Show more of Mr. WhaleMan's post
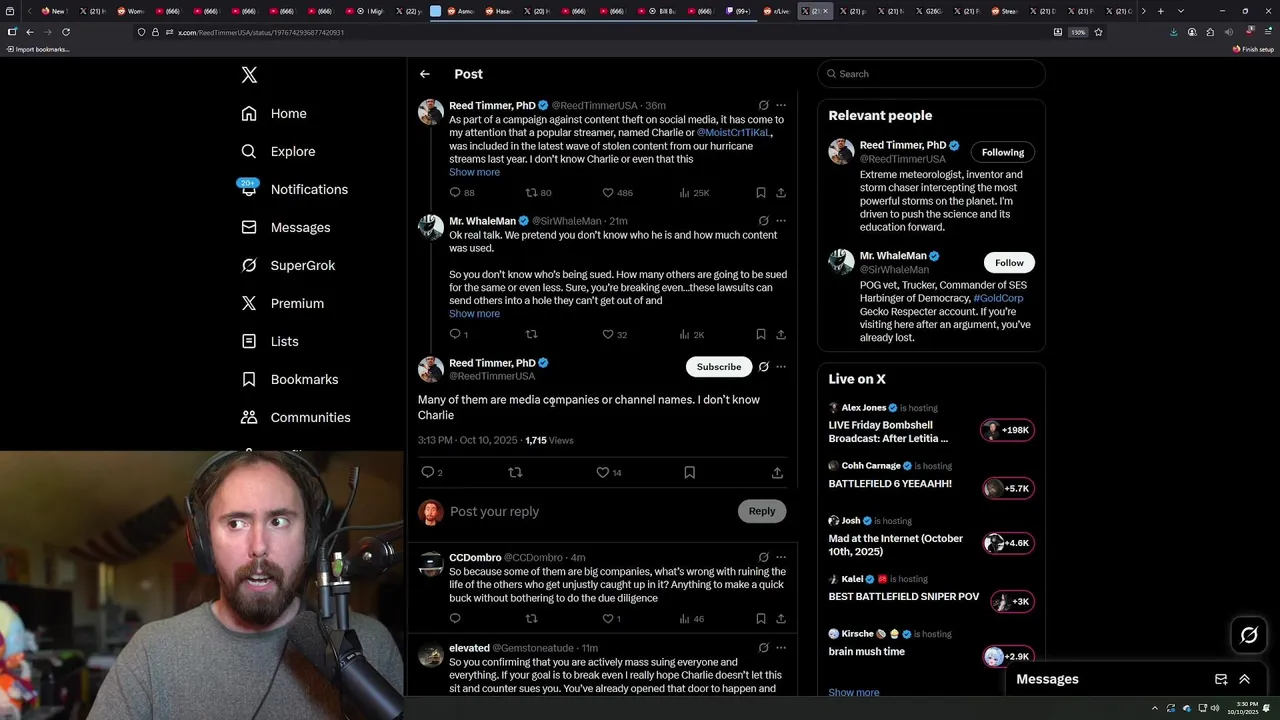Image resolution: width=1280 pixels, height=720 pixels. (x=474, y=313)
